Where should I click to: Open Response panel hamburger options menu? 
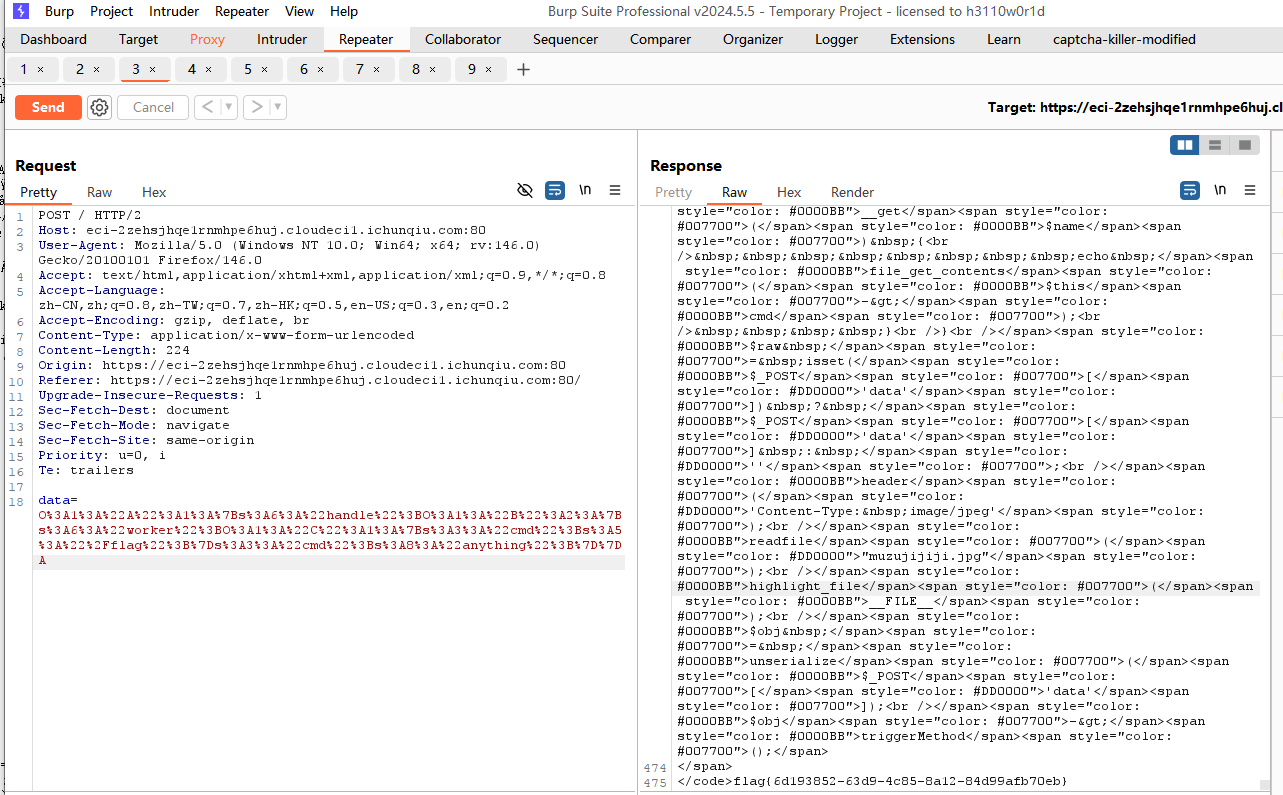[1250, 190]
